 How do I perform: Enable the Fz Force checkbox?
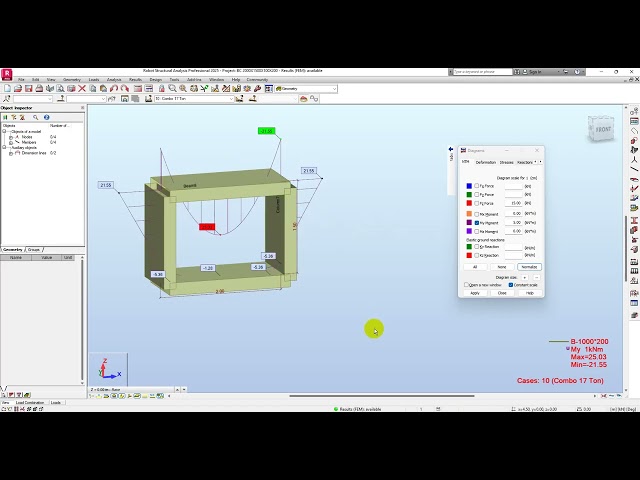click(476, 203)
